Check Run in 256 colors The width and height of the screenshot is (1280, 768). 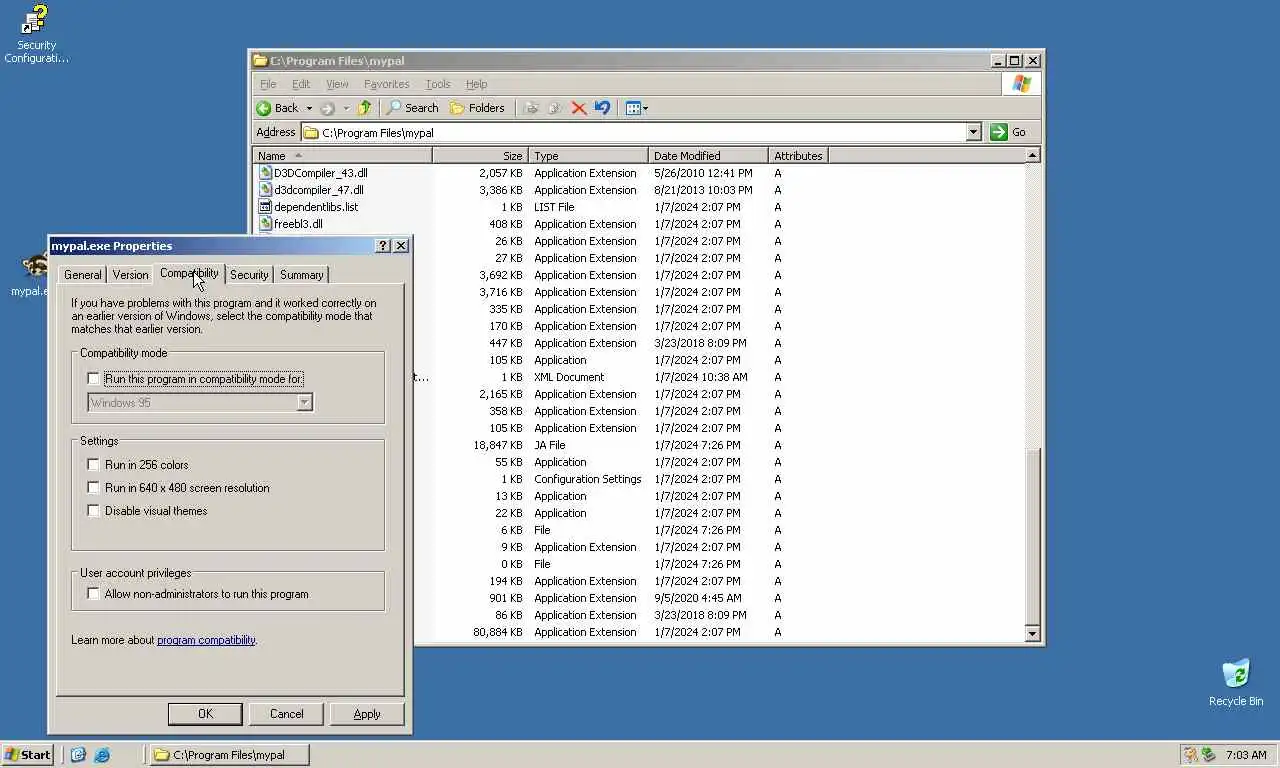[x=94, y=465]
